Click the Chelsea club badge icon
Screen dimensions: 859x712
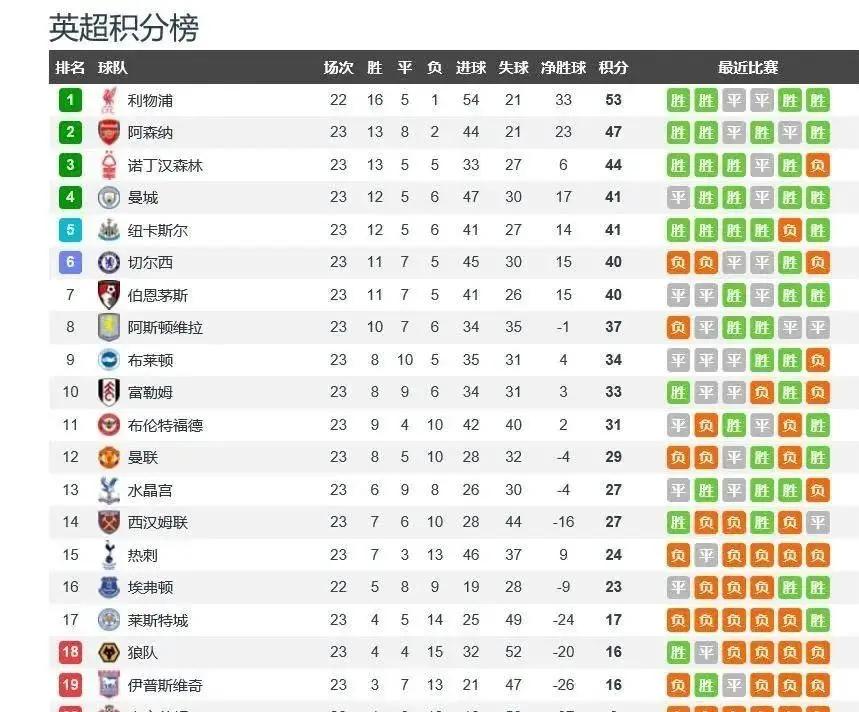(108, 263)
